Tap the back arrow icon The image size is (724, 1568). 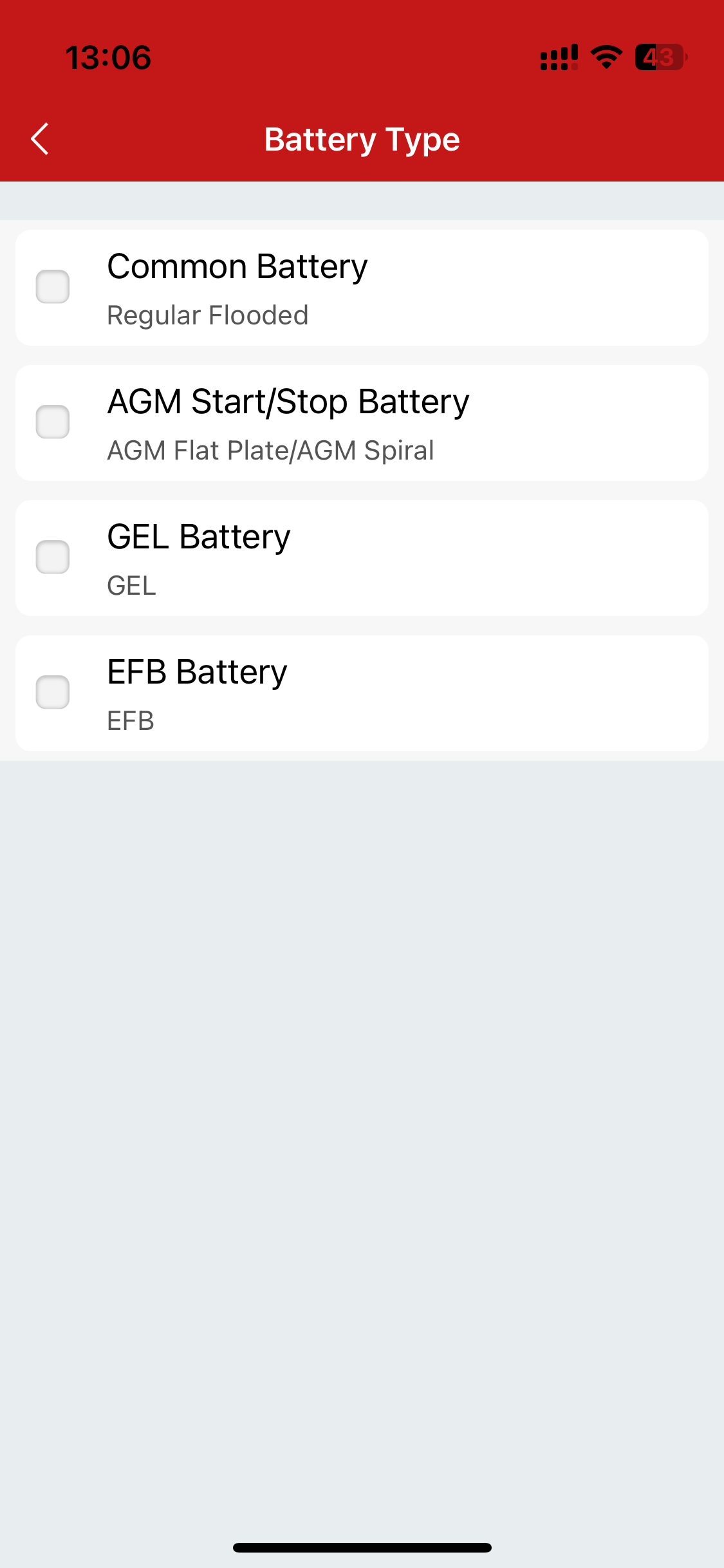[x=40, y=139]
